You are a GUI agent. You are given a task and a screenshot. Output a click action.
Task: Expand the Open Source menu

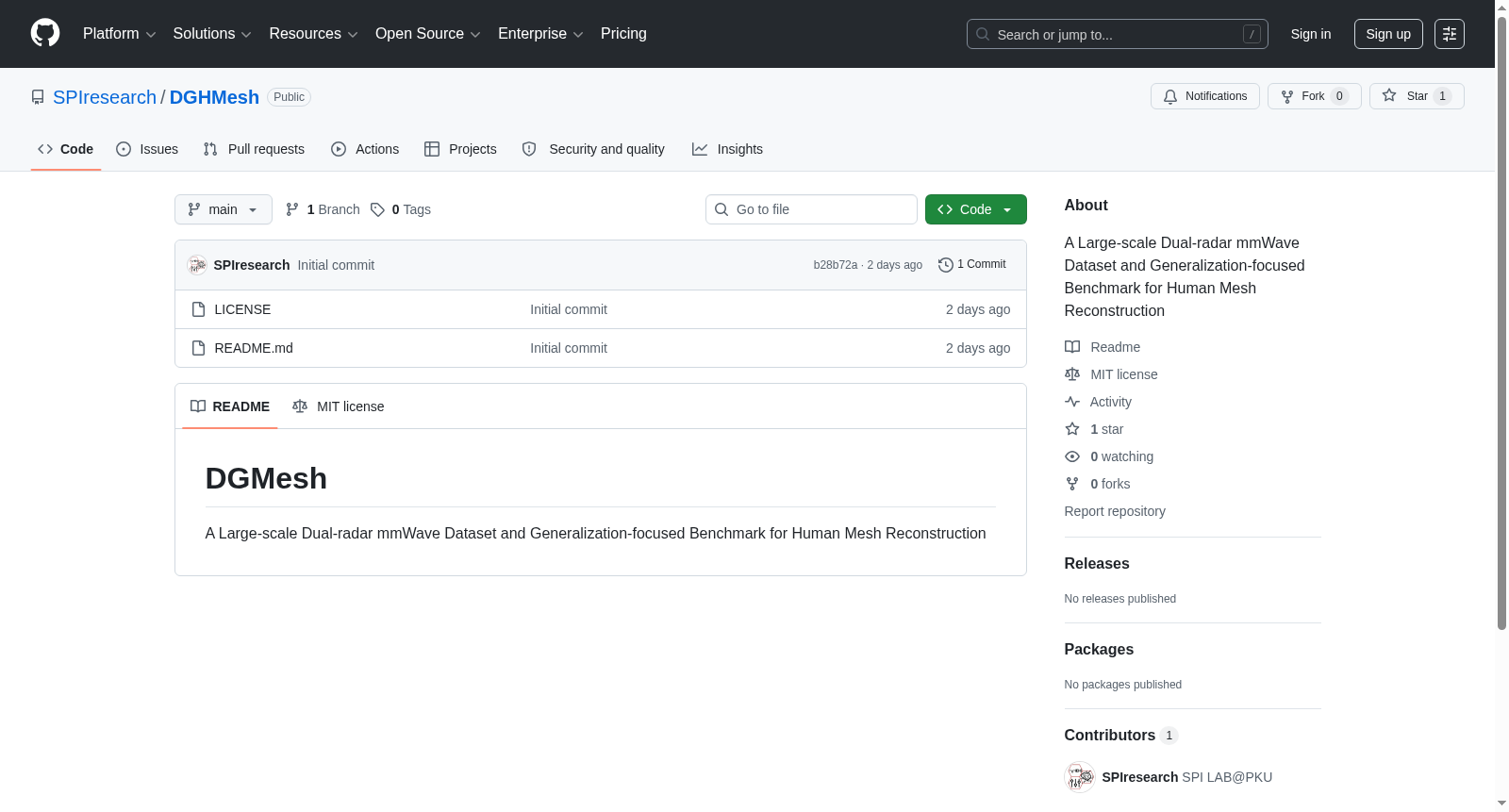click(x=428, y=34)
